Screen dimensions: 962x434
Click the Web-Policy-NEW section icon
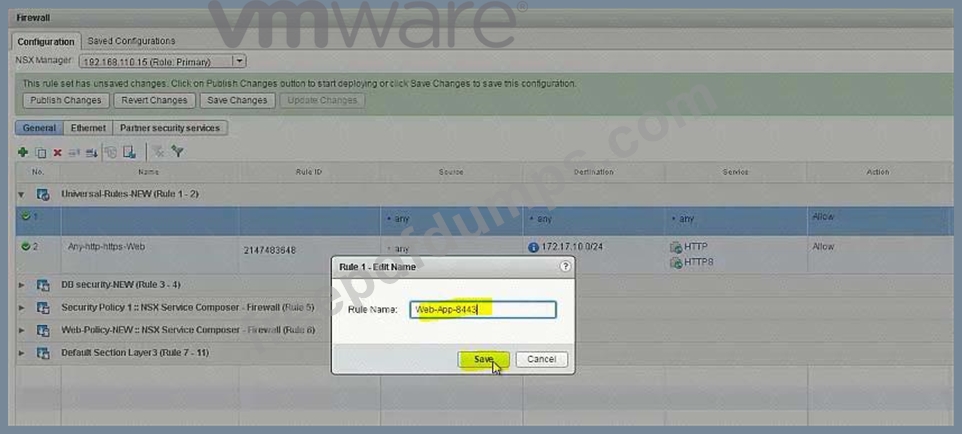(43, 331)
